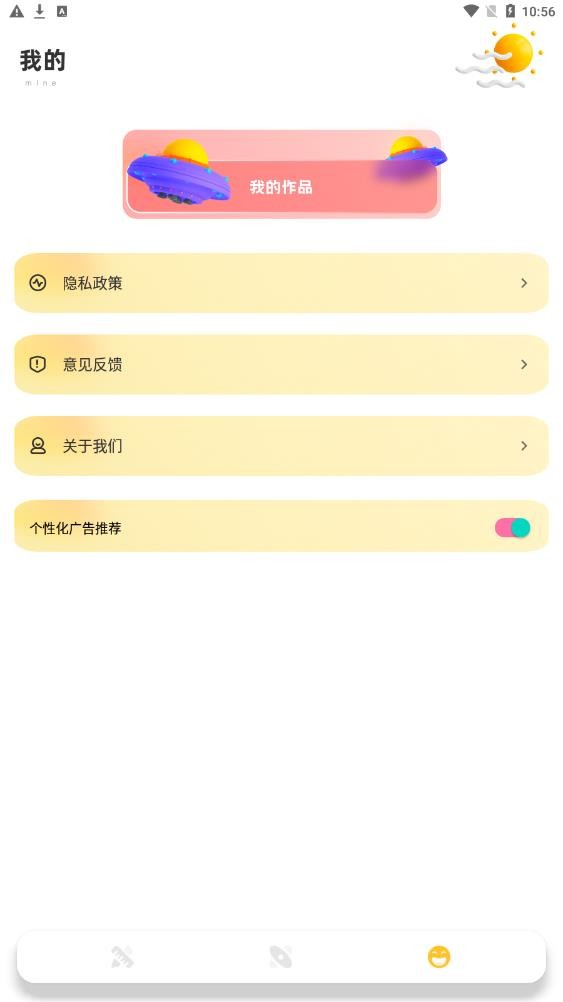Tap the warning triangle status icon
563x1002 pixels.
[17, 11]
